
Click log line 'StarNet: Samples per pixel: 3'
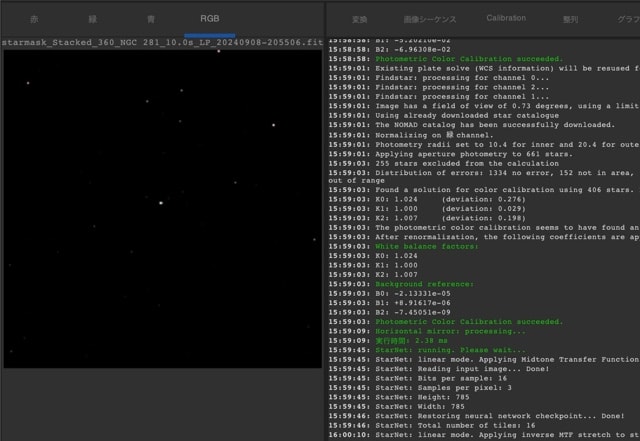[x=420, y=388]
